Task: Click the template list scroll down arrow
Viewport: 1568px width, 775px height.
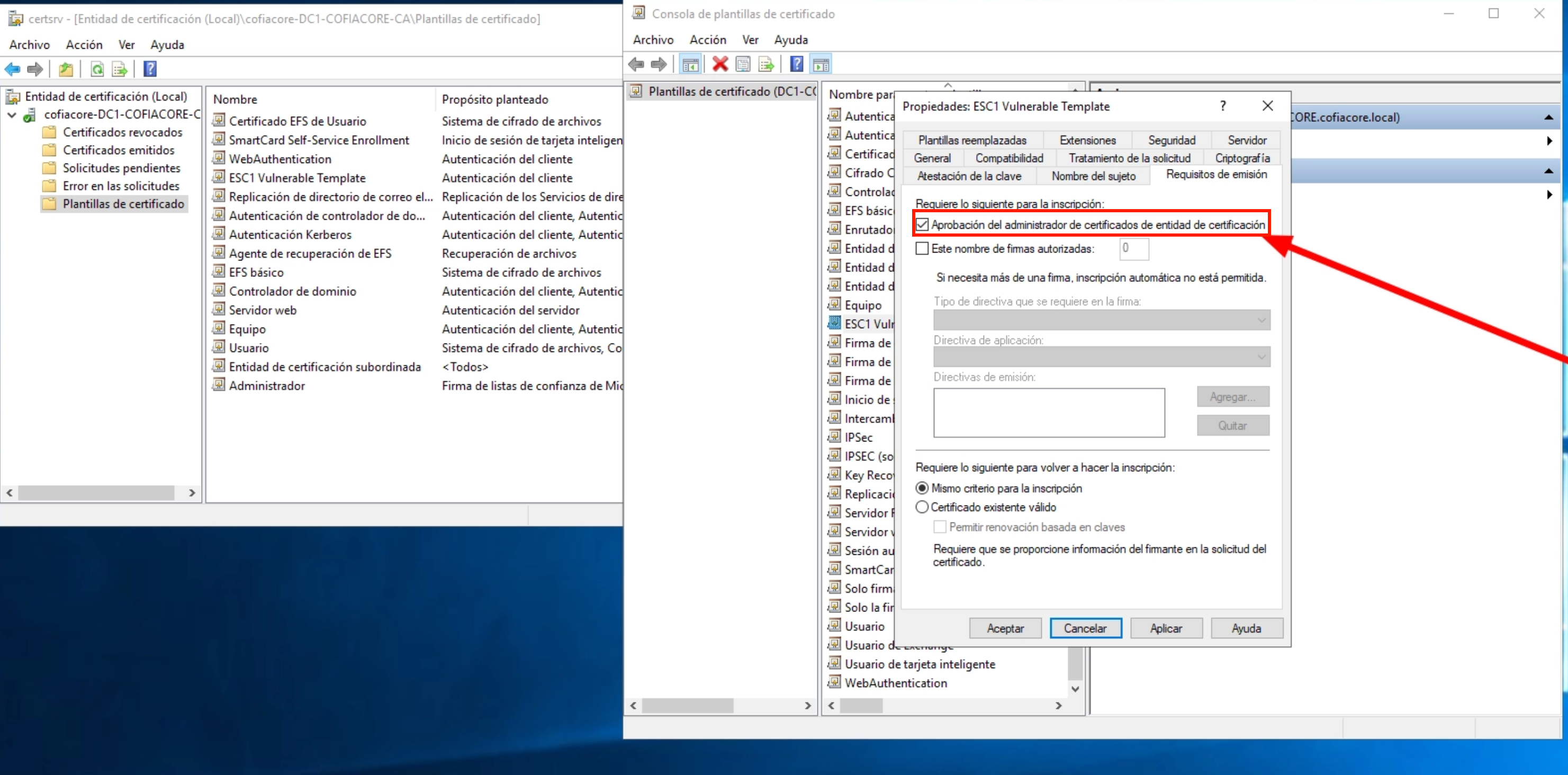Action: (x=1076, y=689)
